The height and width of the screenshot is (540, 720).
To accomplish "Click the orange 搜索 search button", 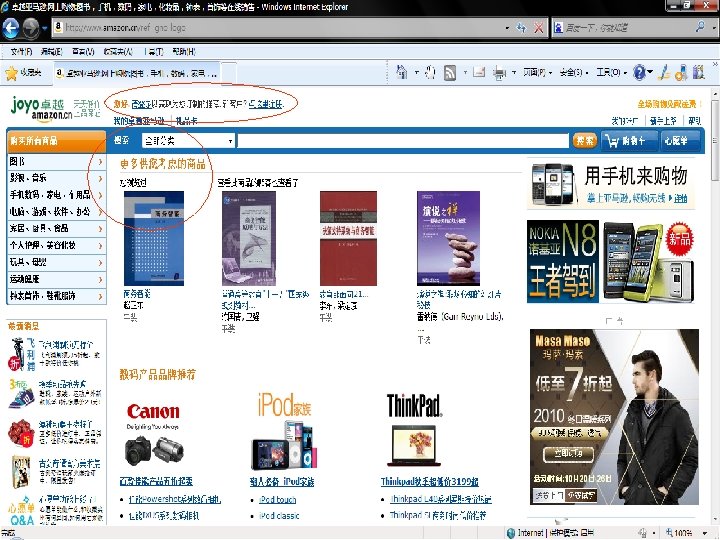I will (585, 140).
